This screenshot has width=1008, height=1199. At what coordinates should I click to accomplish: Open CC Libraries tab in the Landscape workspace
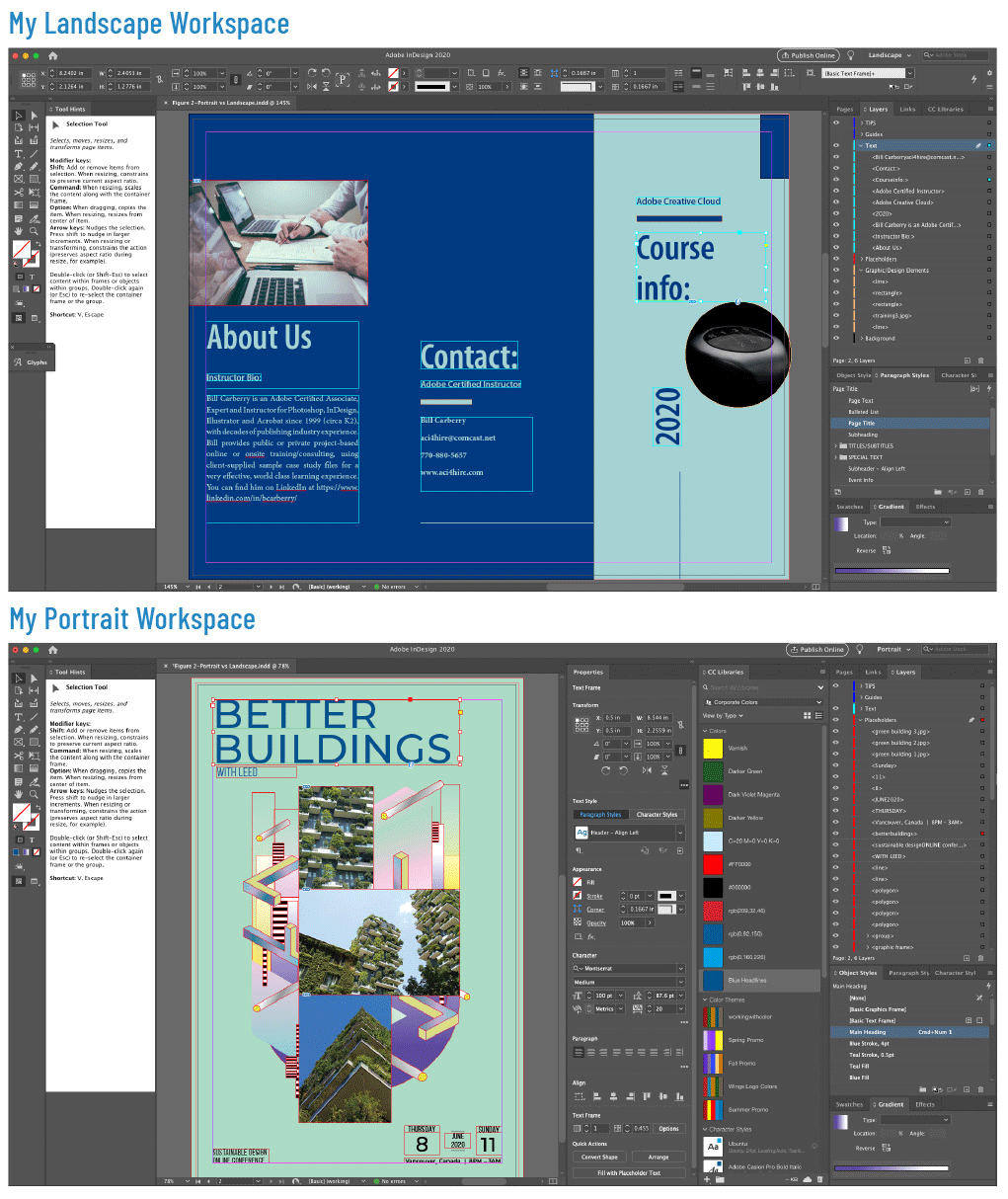(x=945, y=109)
